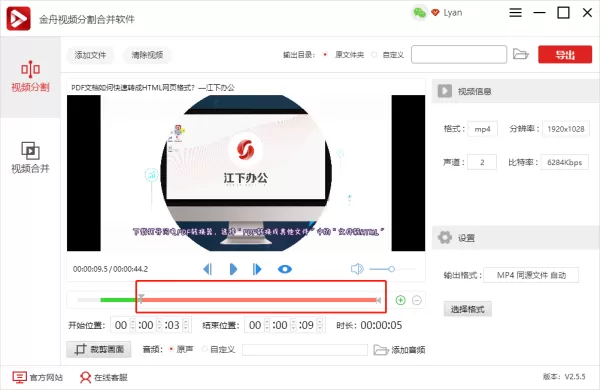
Task: Click the end position hours stepper
Action: click(x=267, y=325)
